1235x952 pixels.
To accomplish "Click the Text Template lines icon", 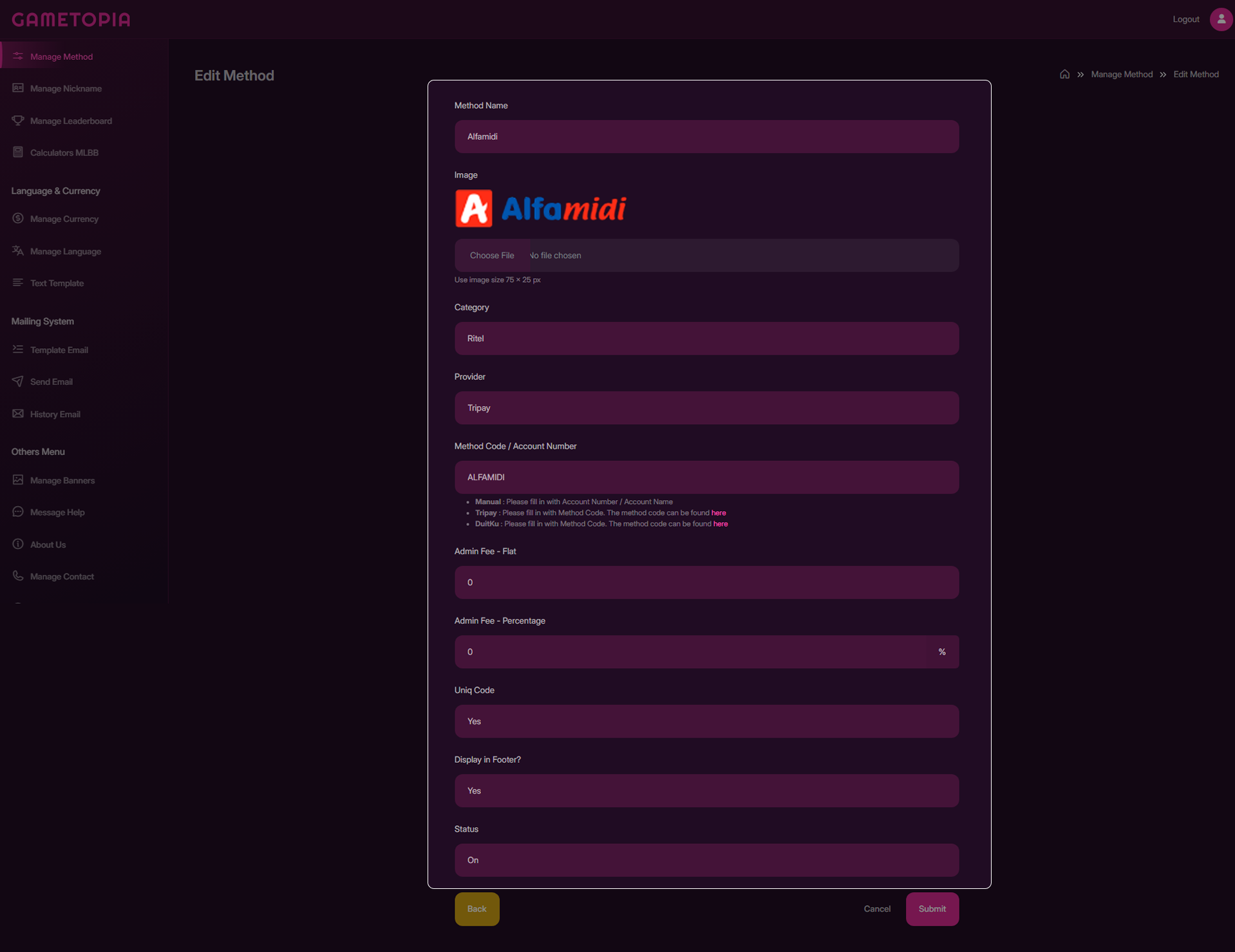I will [18, 283].
